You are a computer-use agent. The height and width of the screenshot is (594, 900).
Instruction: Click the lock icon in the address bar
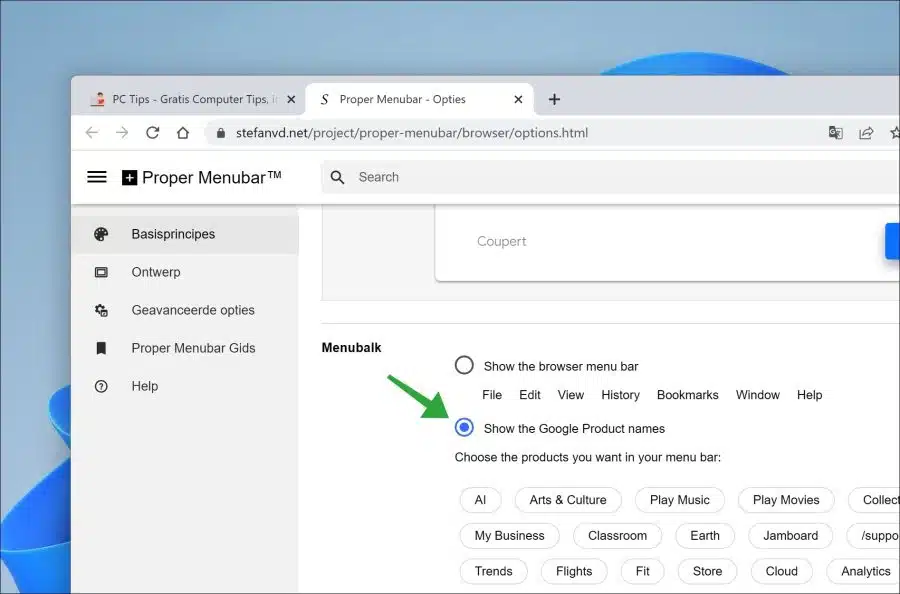tap(221, 133)
